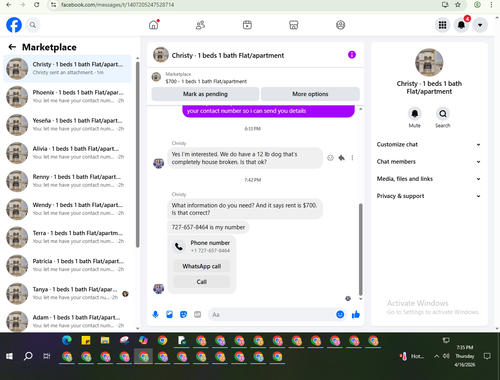Viewport: 500px width, 380px height.
Task: Click the $700 listing link under Marketplace
Action: click(206, 81)
